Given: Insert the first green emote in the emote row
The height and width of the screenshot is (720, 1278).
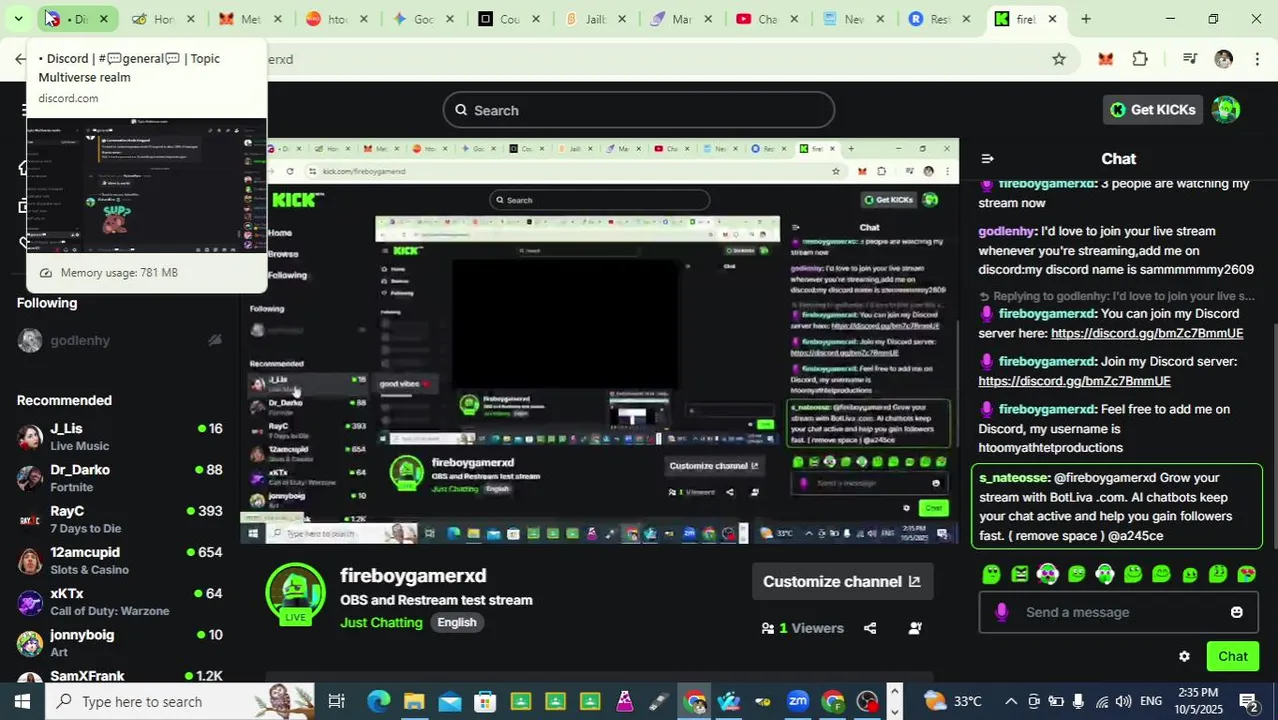Looking at the screenshot, I should coord(991,574).
